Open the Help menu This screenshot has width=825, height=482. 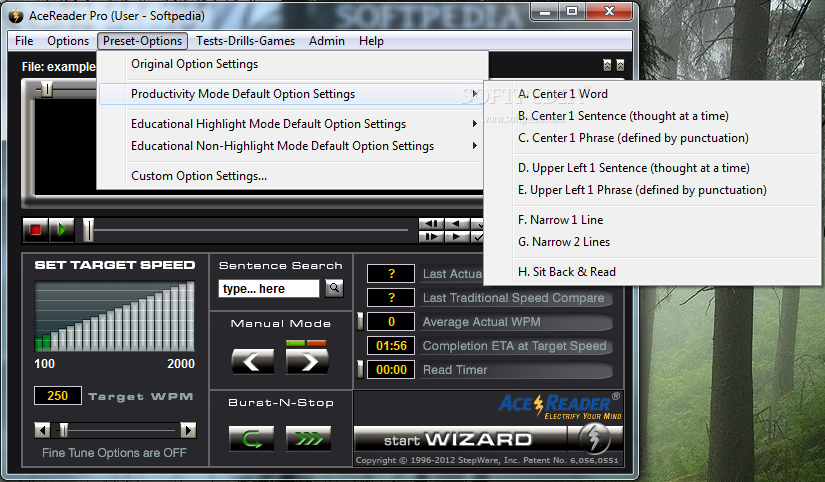click(x=371, y=41)
